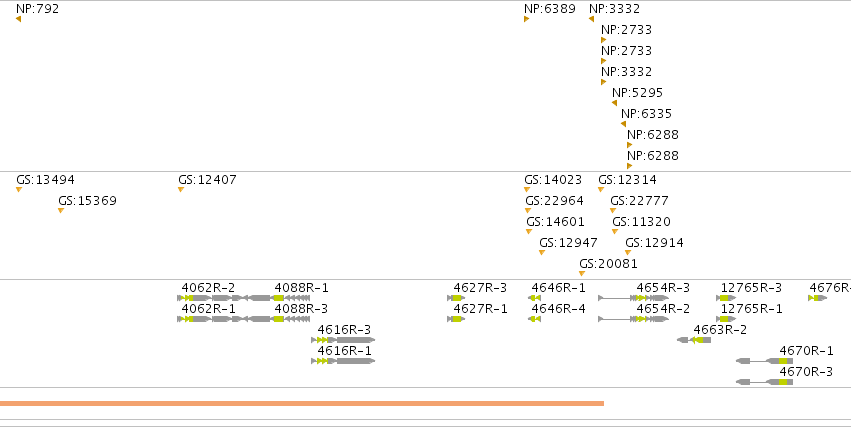This screenshot has height=427, width=851.
Task: Click the 12765R-3 transcript label
Action: 752,288
